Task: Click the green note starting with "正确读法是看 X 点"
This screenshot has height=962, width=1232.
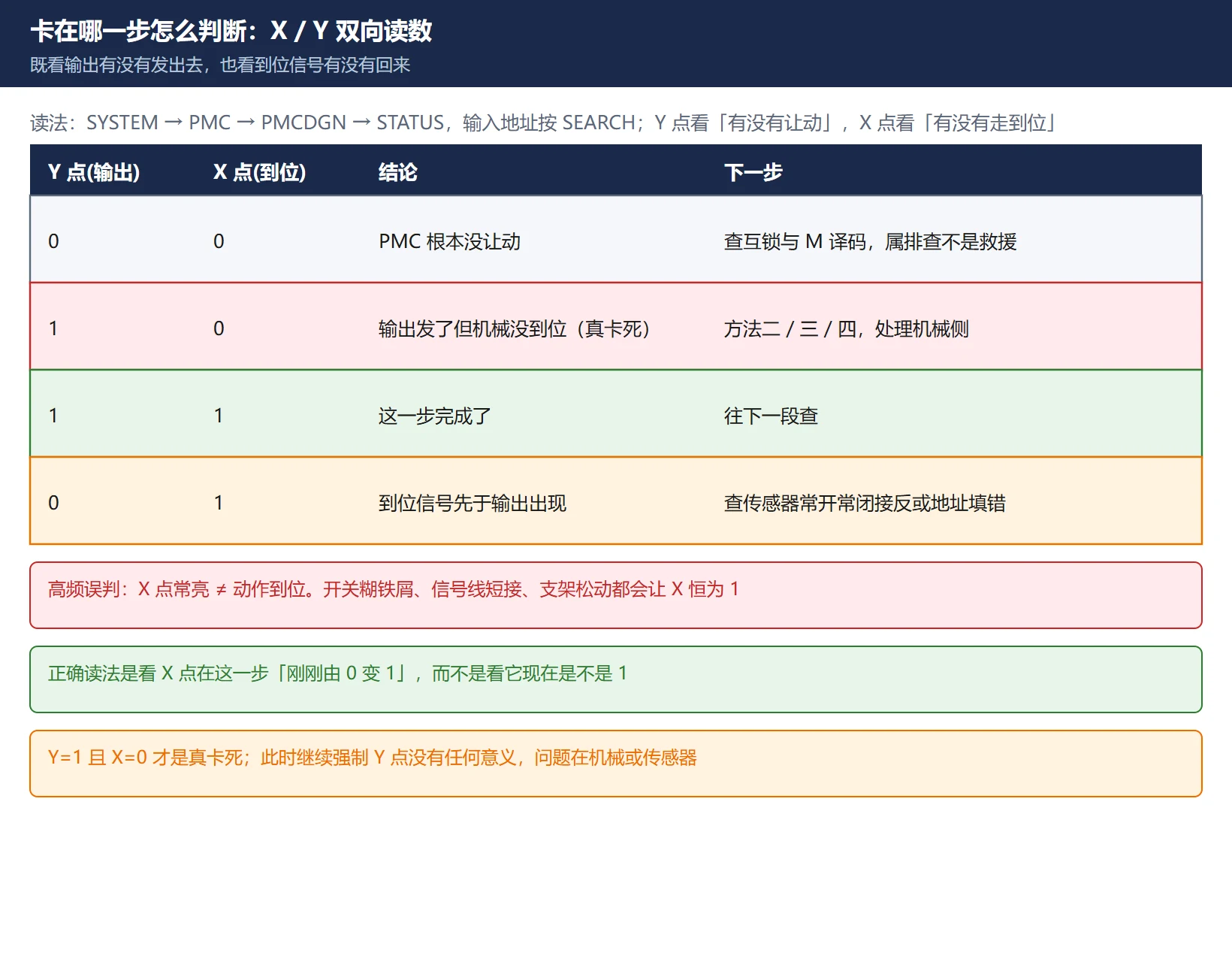Action: click(x=616, y=679)
